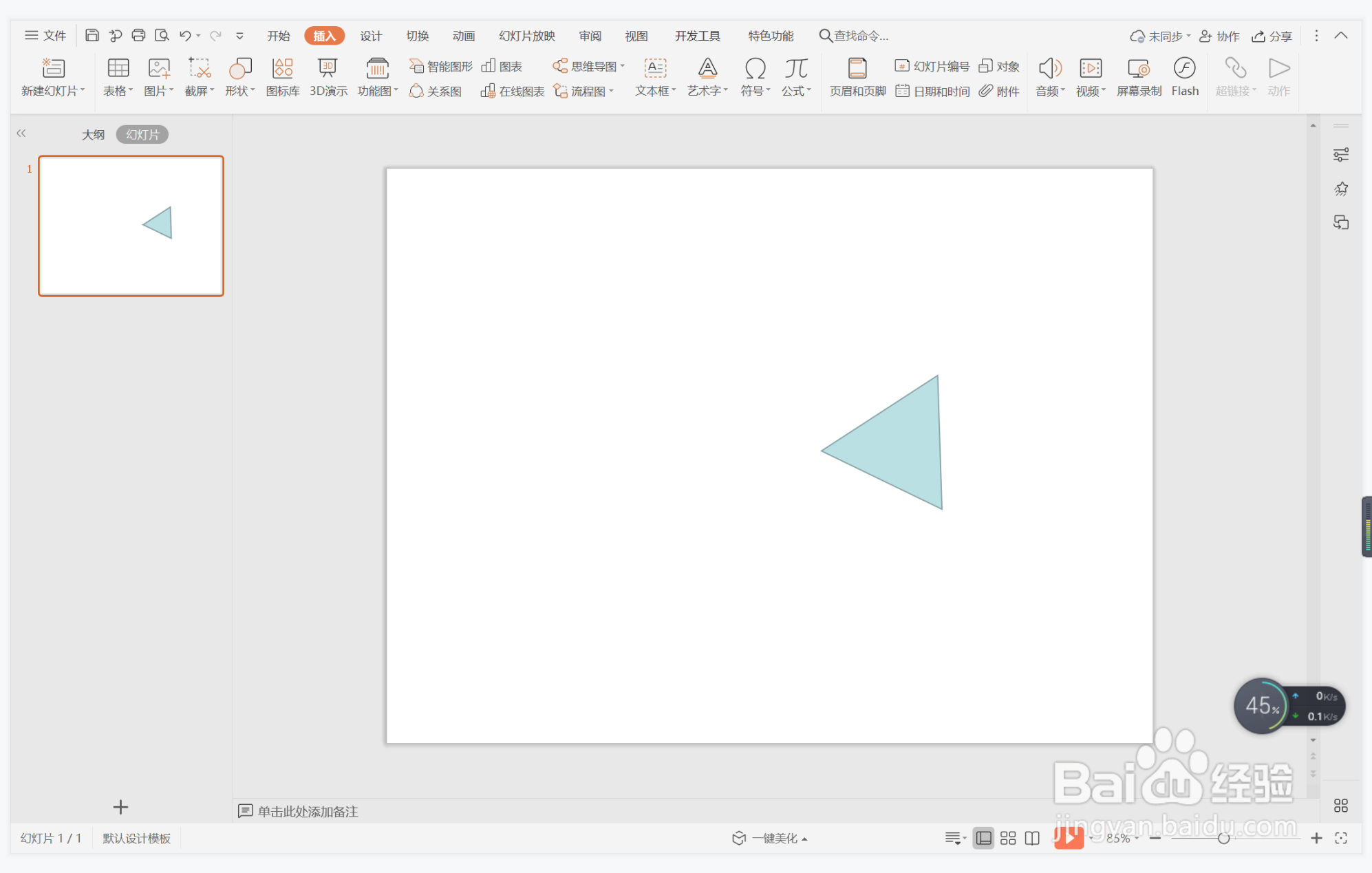Click the zoom slider handle

coord(1223,838)
